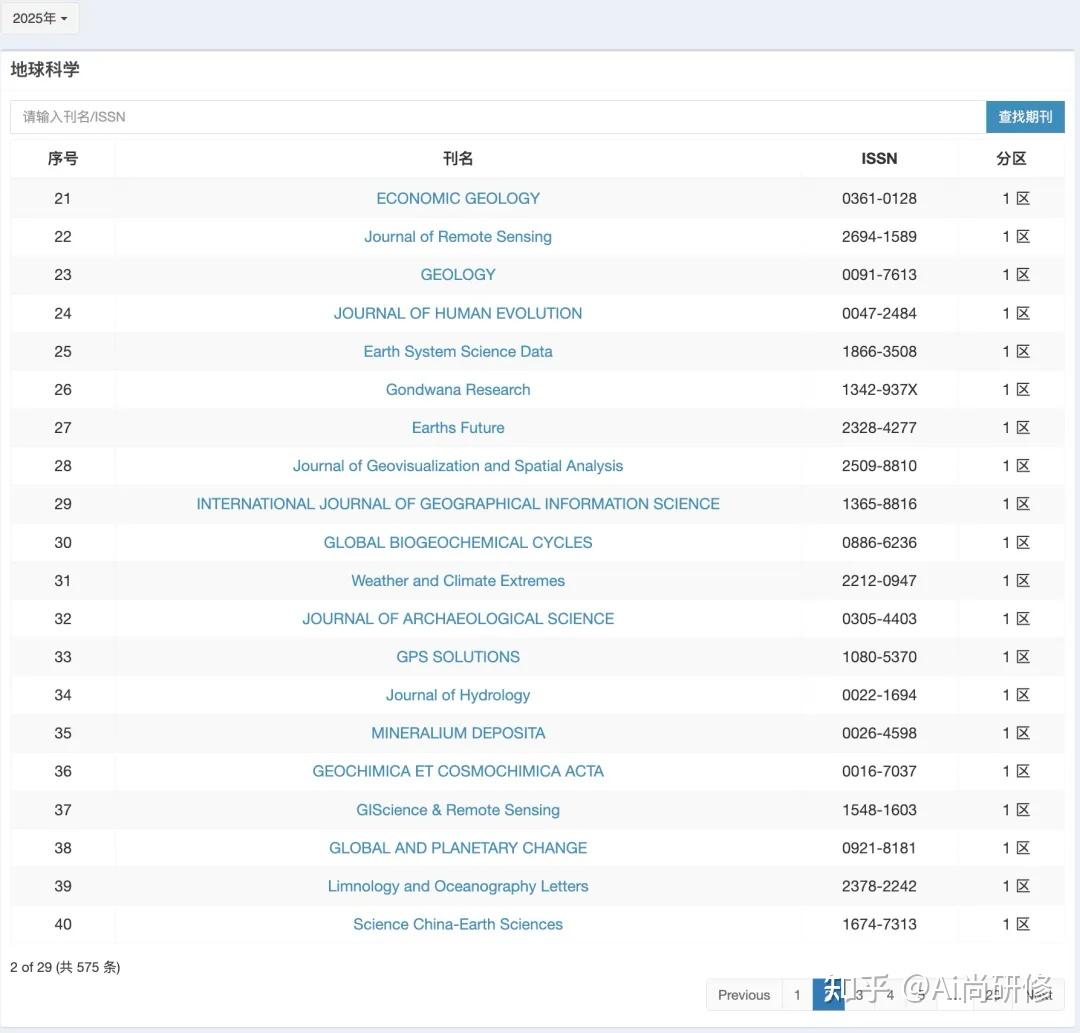Open the 2025年 year dropdown
Image resolution: width=1080 pixels, height=1033 pixels.
click(40, 19)
